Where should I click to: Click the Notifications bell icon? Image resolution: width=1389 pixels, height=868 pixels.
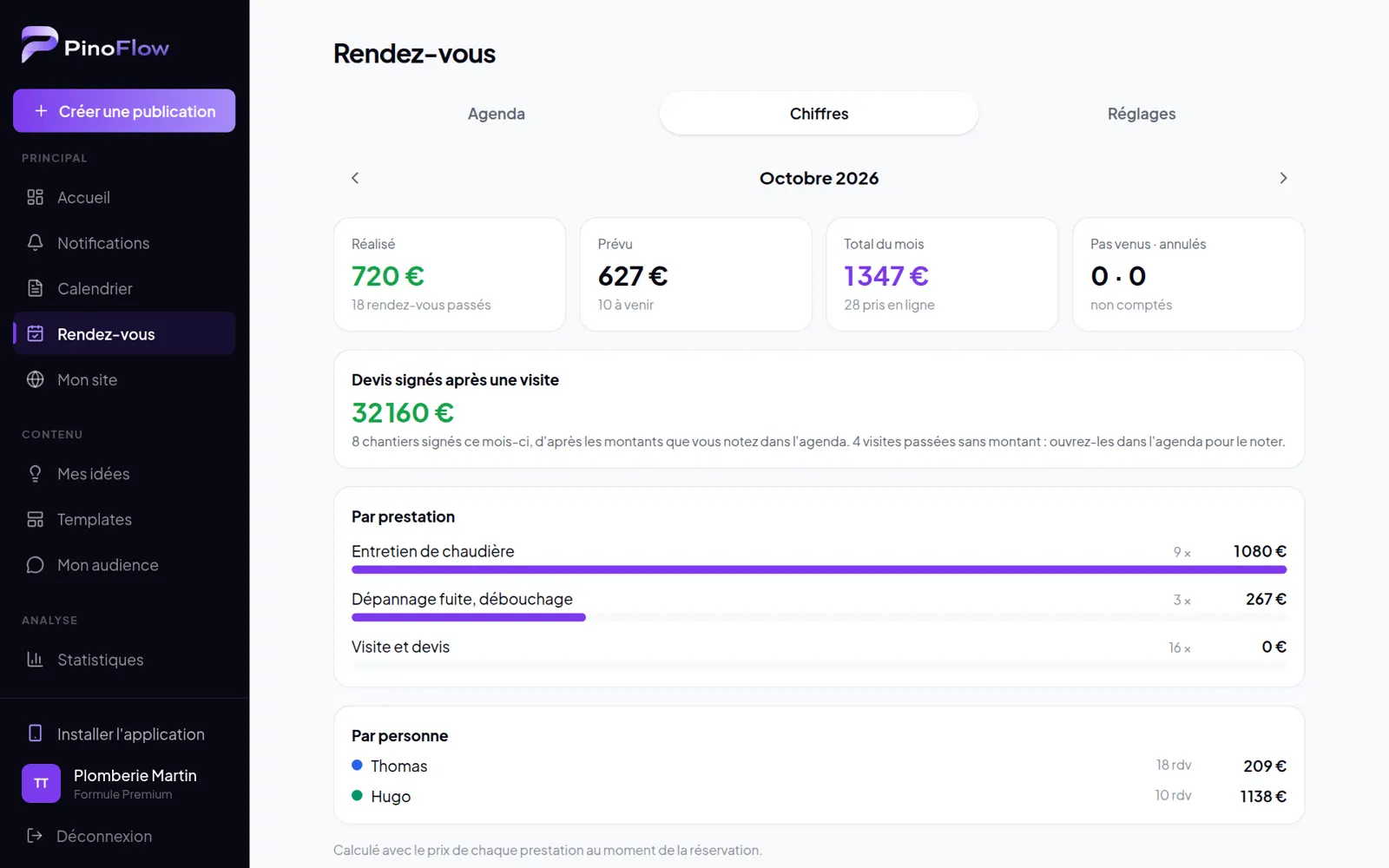tap(35, 243)
